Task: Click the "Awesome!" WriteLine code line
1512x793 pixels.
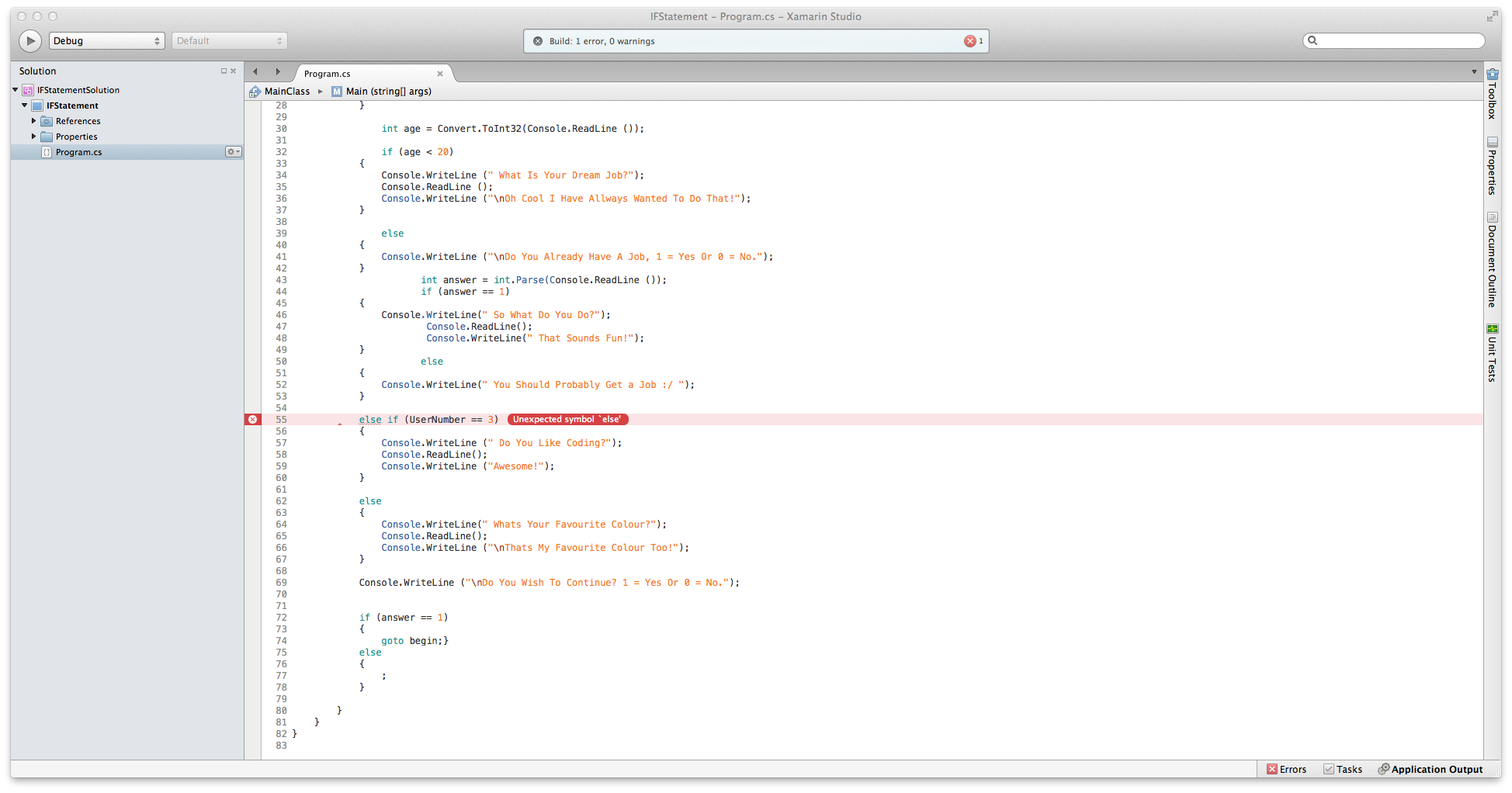Action: pos(467,466)
